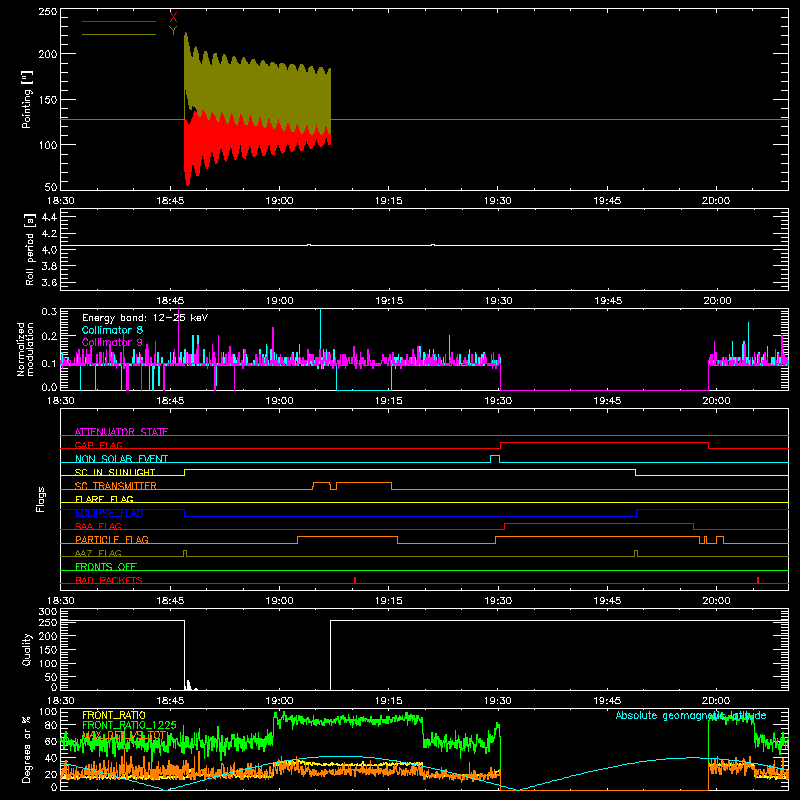Viewport: 800px width, 800px height.
Task: Select the red line sample in the pointing legend
Action: pyautogui.click(x=119, y=21)
